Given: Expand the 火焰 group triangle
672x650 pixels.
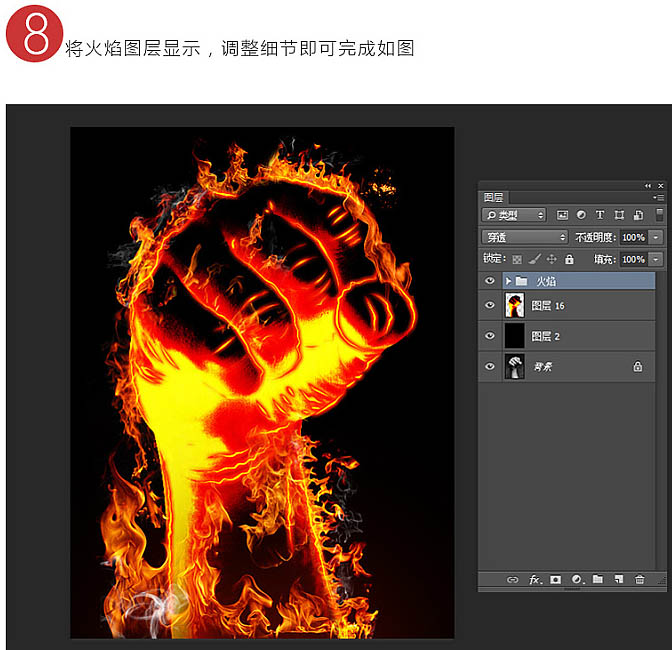Looking at the screenshot, I should tap(508, 281).
